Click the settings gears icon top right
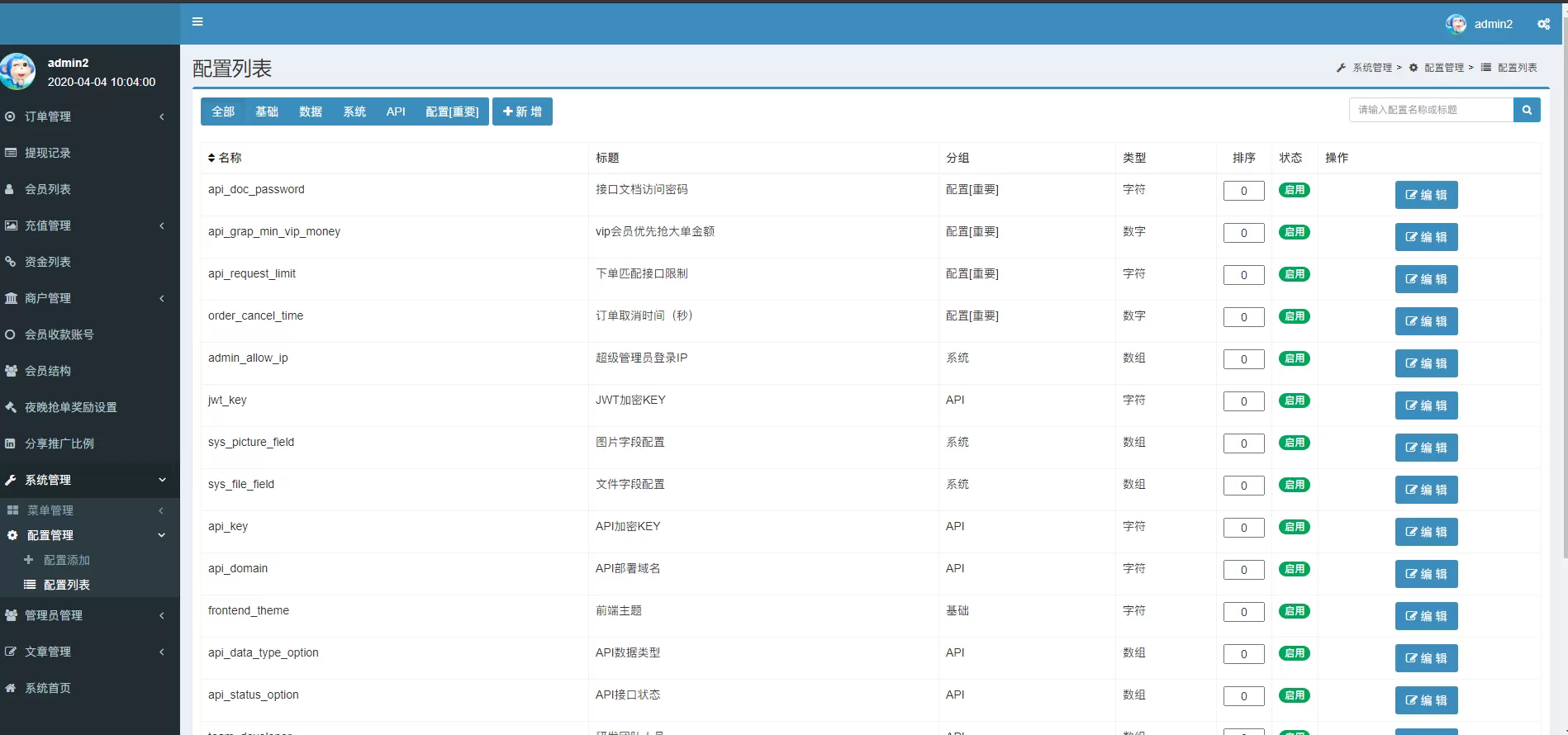Viewport: 1568px width, 735px height. [x=1543, y=24]
